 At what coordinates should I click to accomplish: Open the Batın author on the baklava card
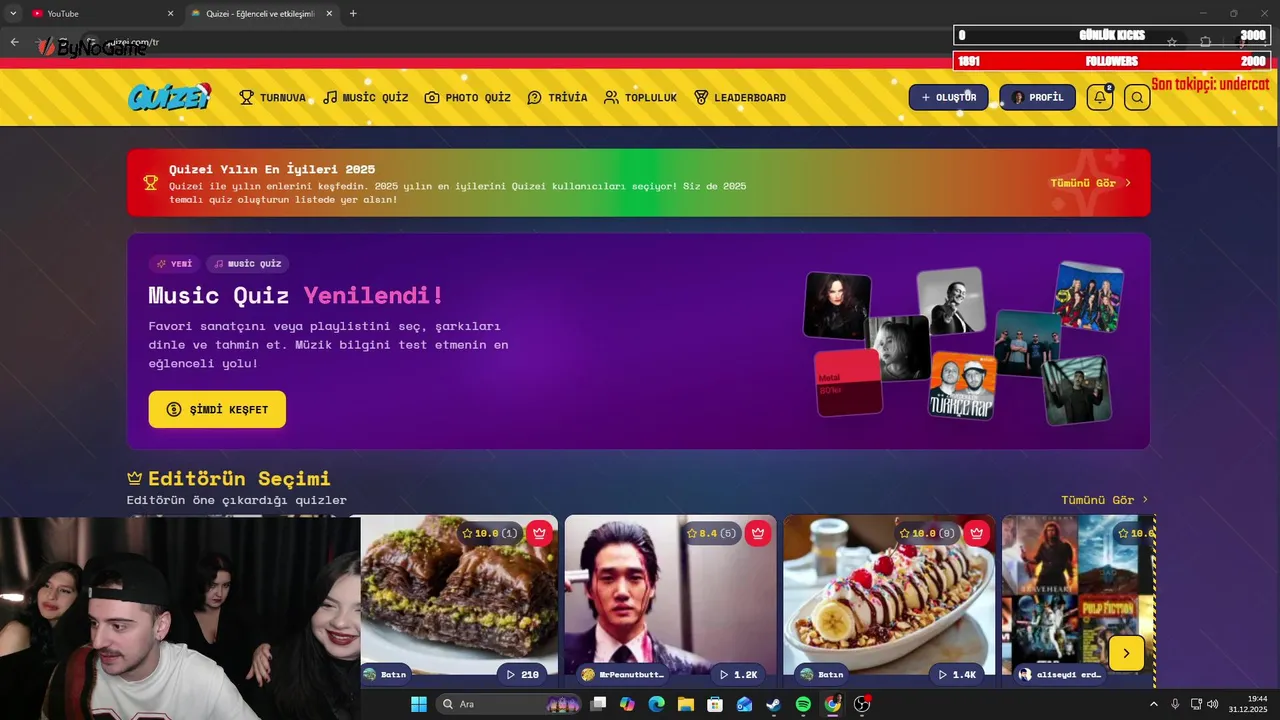pyautogui.click(x=385, y=675)
